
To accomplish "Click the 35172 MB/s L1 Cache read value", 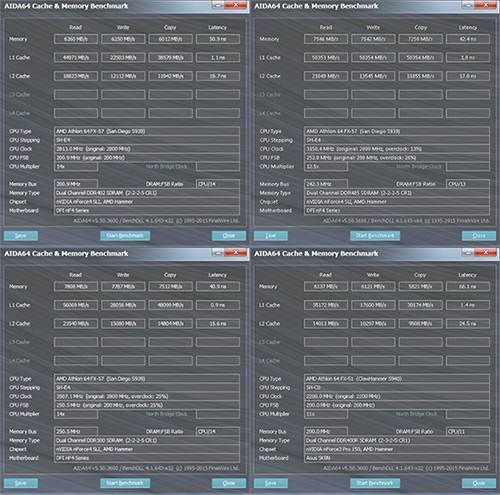I will [x=326, y=305].
